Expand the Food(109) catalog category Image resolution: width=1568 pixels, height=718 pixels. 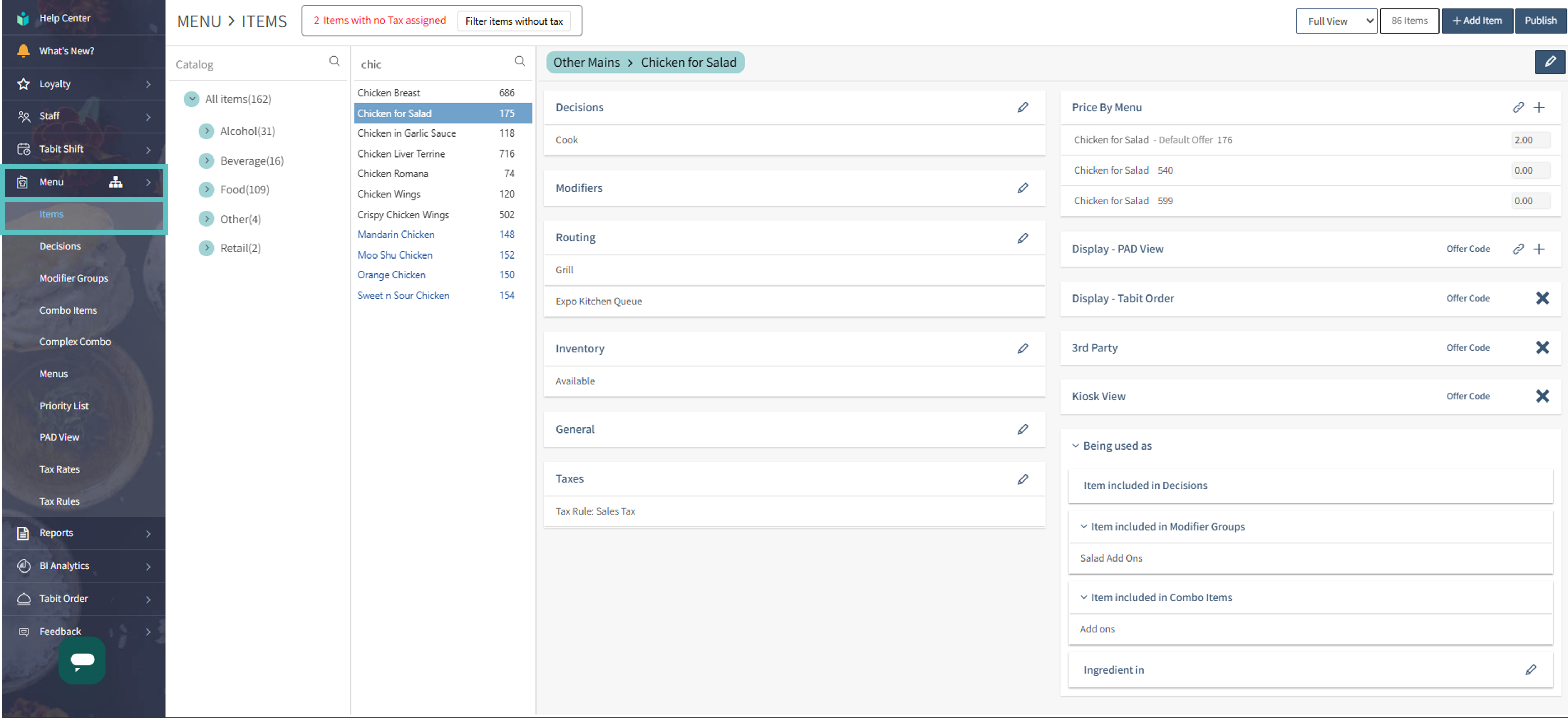point(207,189)
